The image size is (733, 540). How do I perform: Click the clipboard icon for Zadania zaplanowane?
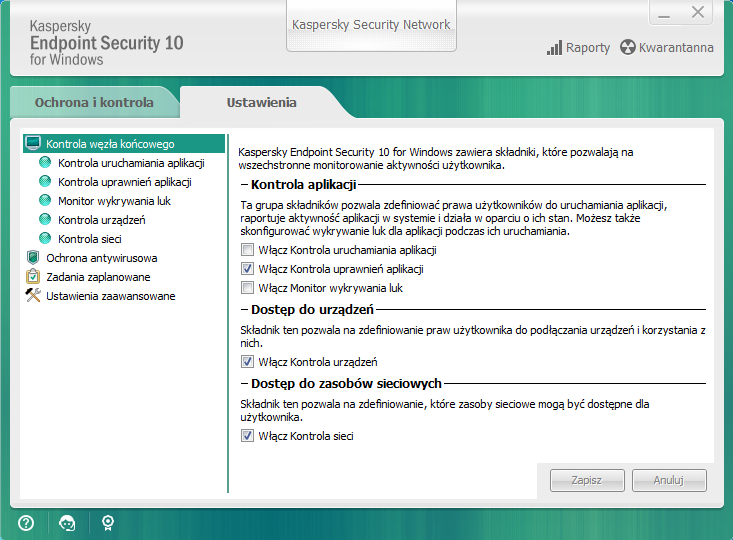click(33, 276)
